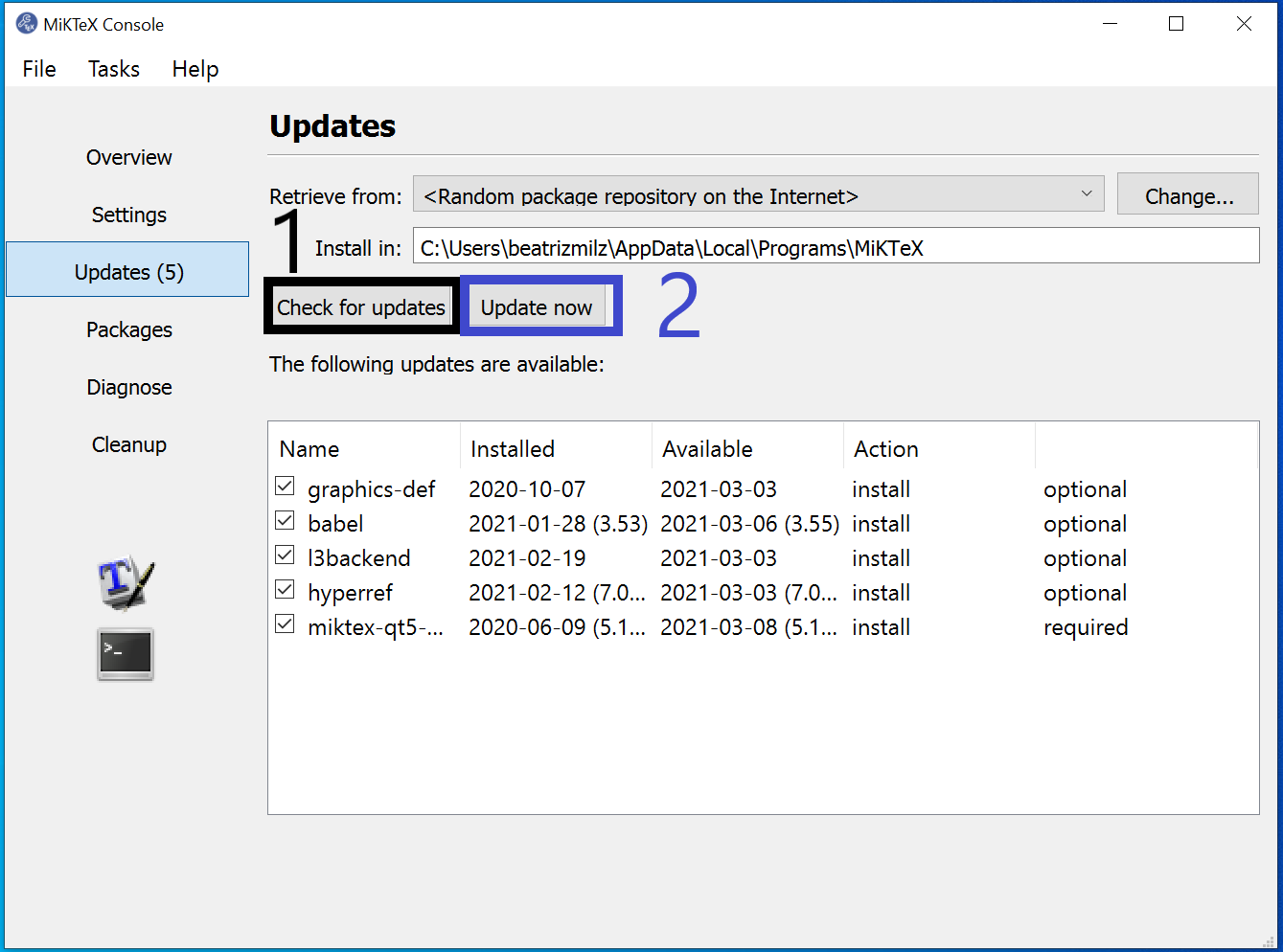Open the command prompt terminal icon
This screenshot has width=1283, height=952.
[126, 654]
